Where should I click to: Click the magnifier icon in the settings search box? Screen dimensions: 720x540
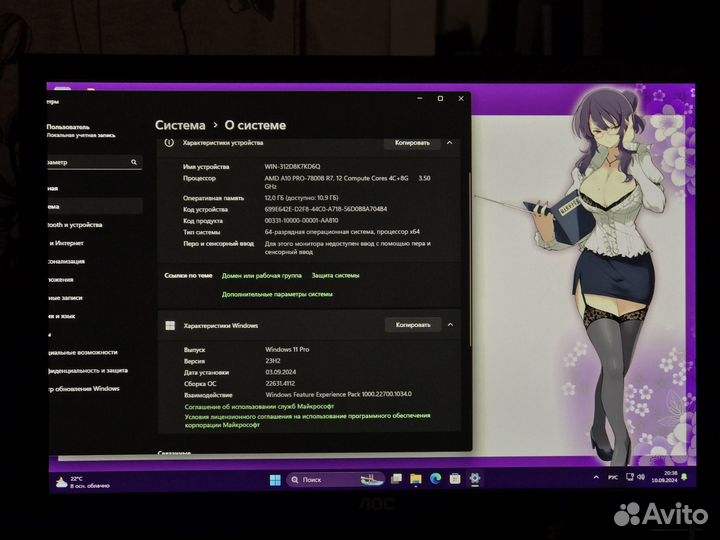(134, 162)
